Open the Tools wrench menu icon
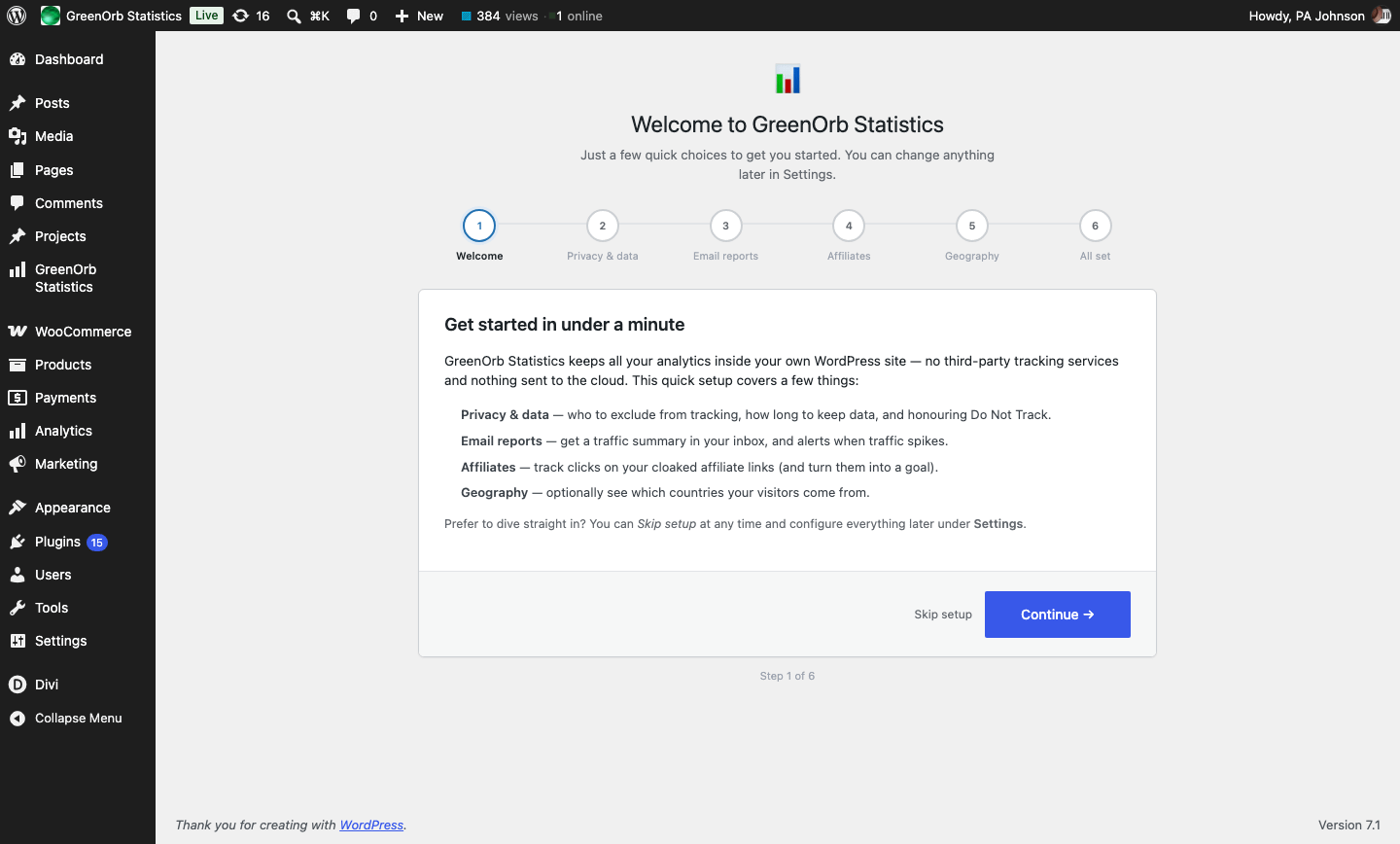 (17, 608)
